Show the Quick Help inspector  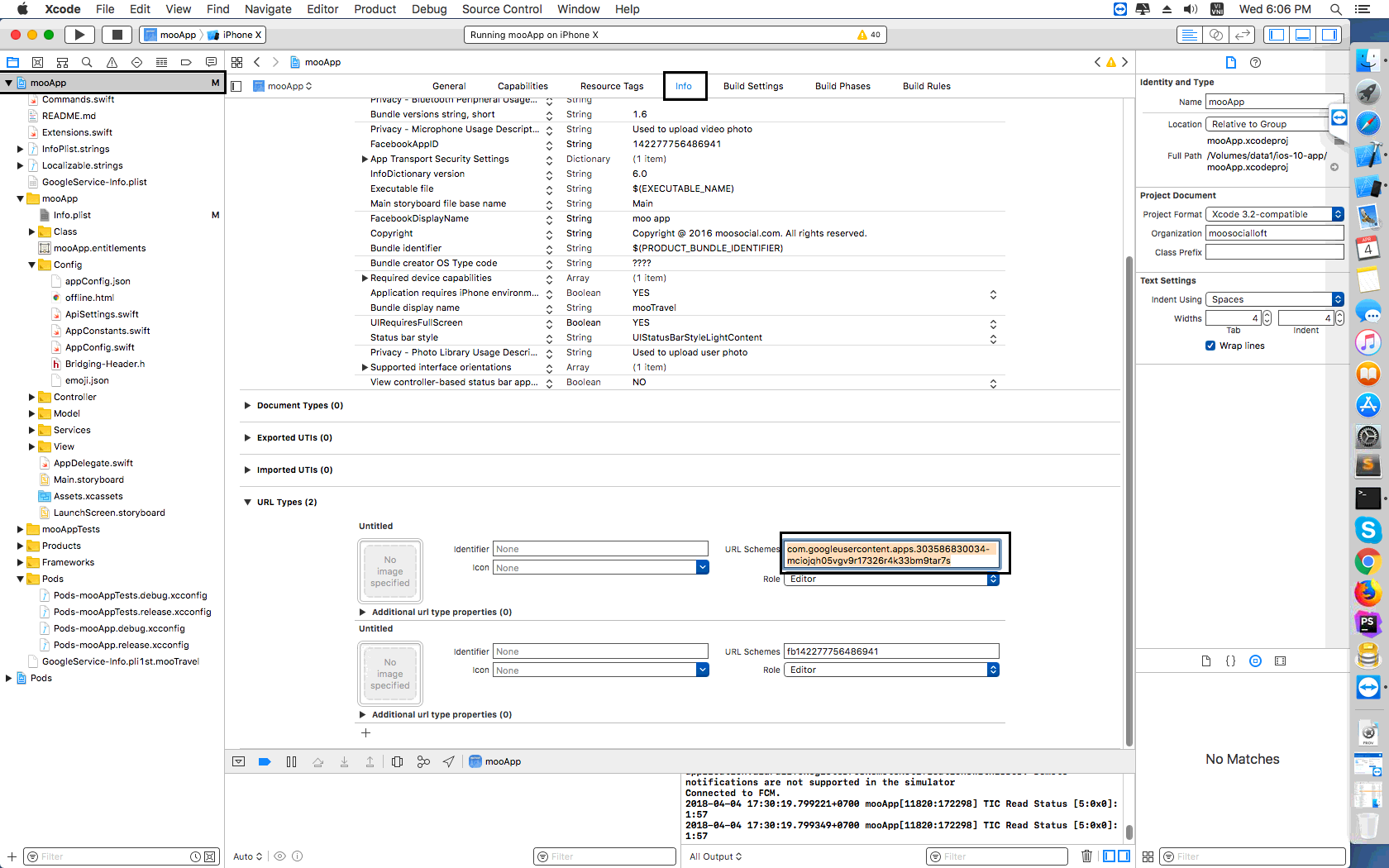pyautogui.click(x=1255, y=62)
